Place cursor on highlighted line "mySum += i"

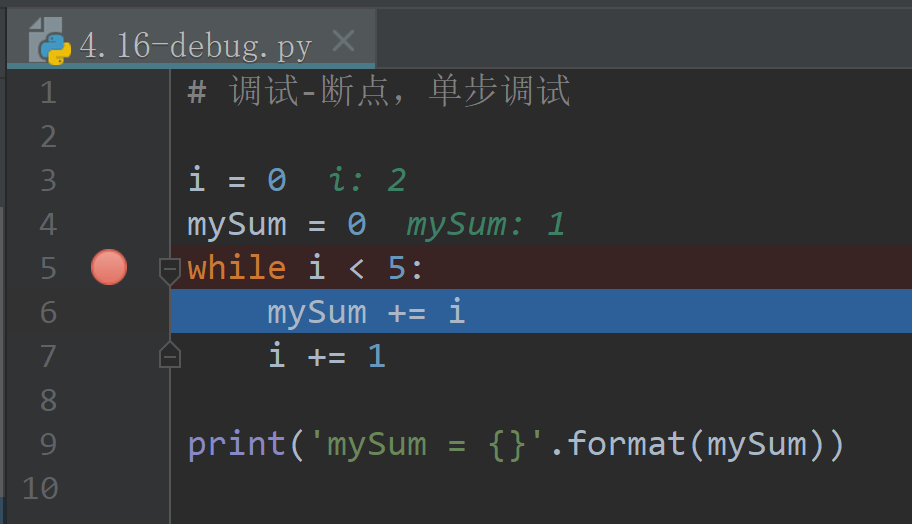click(365, 312)
